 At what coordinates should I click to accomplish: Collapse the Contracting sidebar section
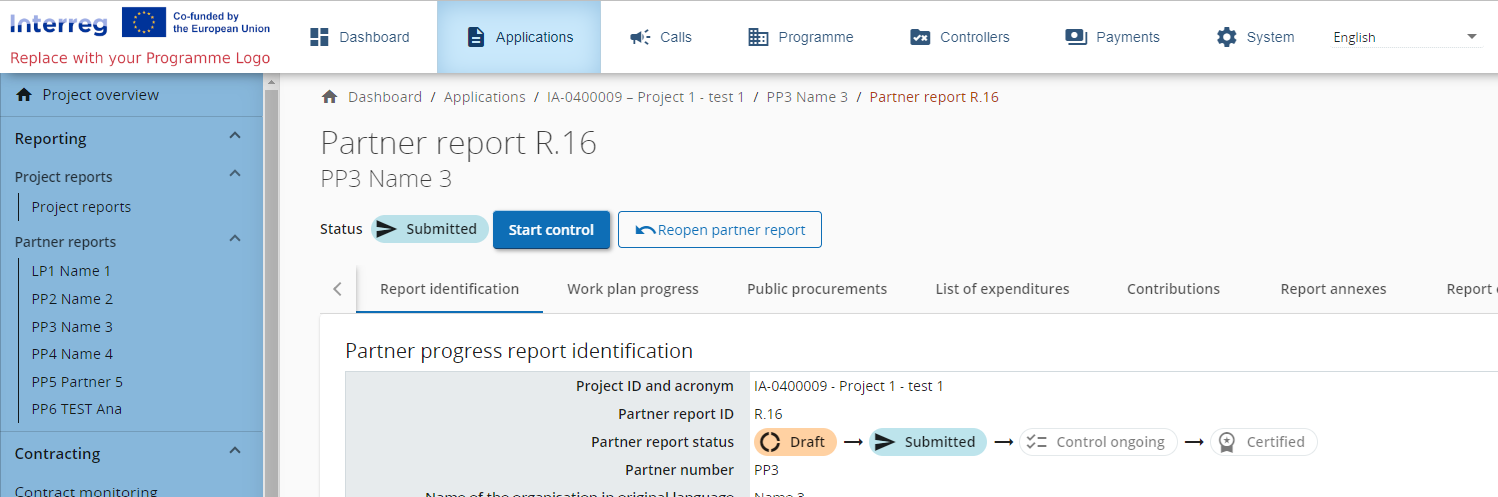235,452
